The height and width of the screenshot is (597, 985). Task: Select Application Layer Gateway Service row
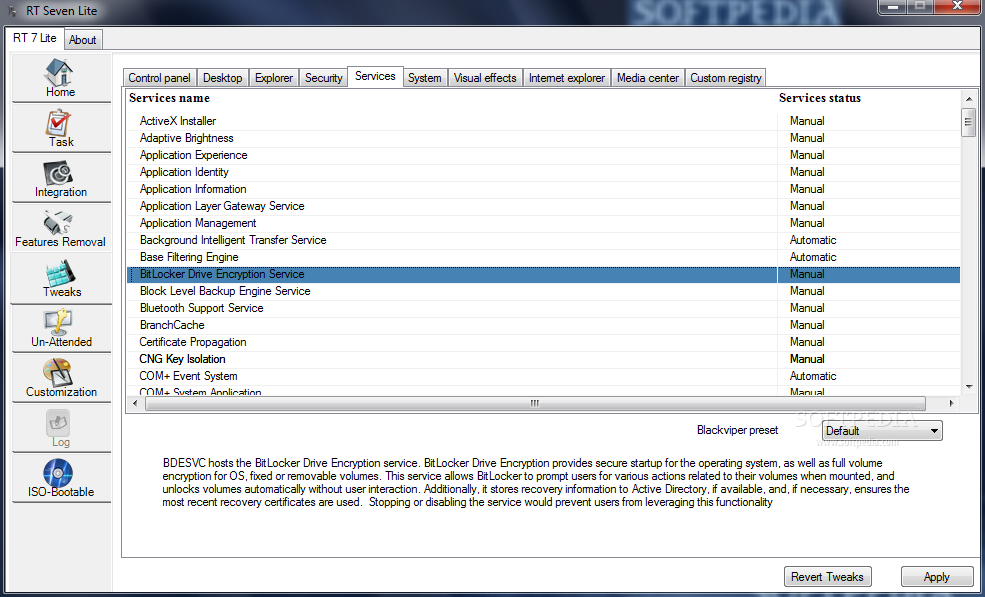[x=543, y=206]
